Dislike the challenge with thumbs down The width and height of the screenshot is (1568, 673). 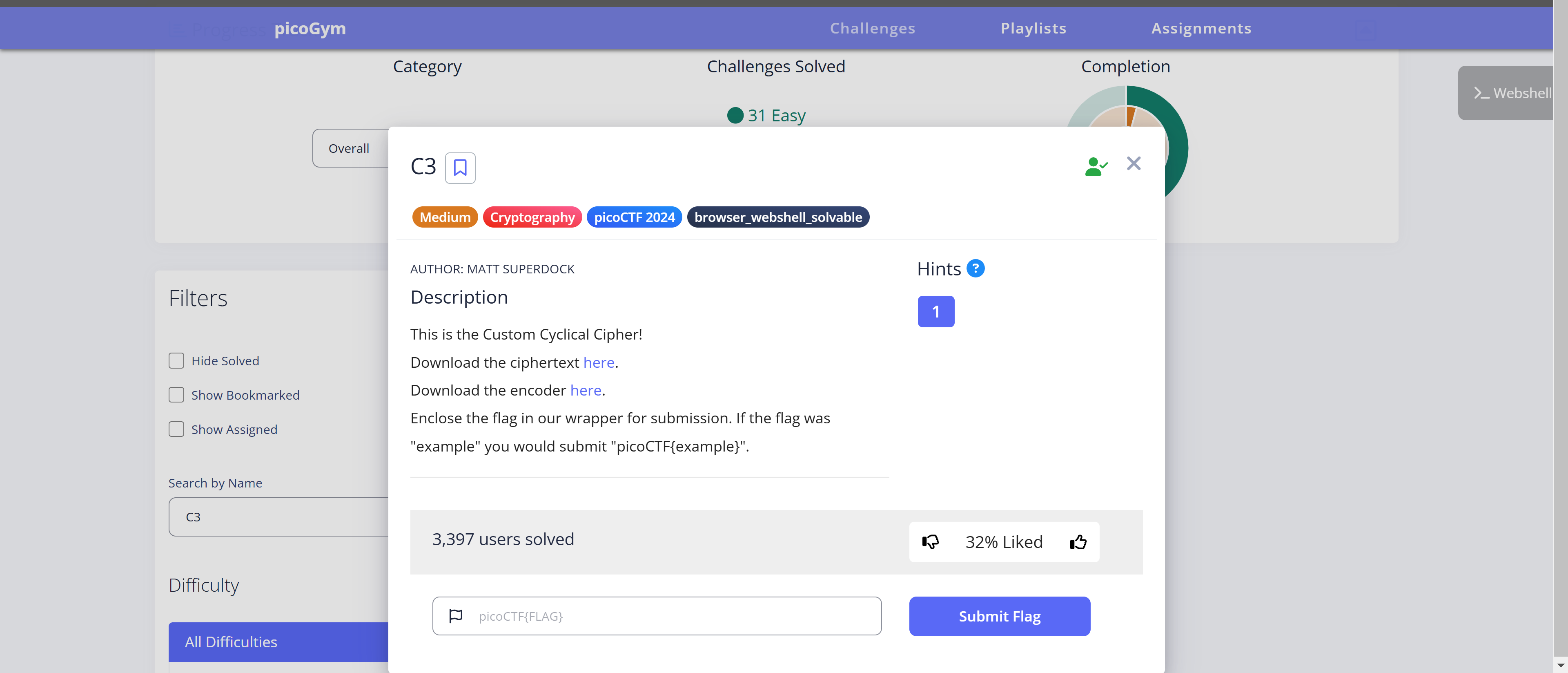click(930, 541)
